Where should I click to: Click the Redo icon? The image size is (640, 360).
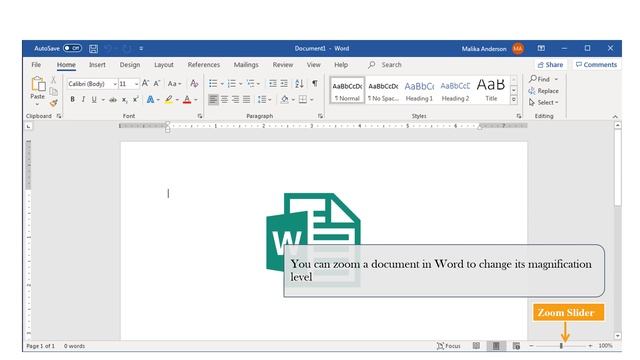127,49
